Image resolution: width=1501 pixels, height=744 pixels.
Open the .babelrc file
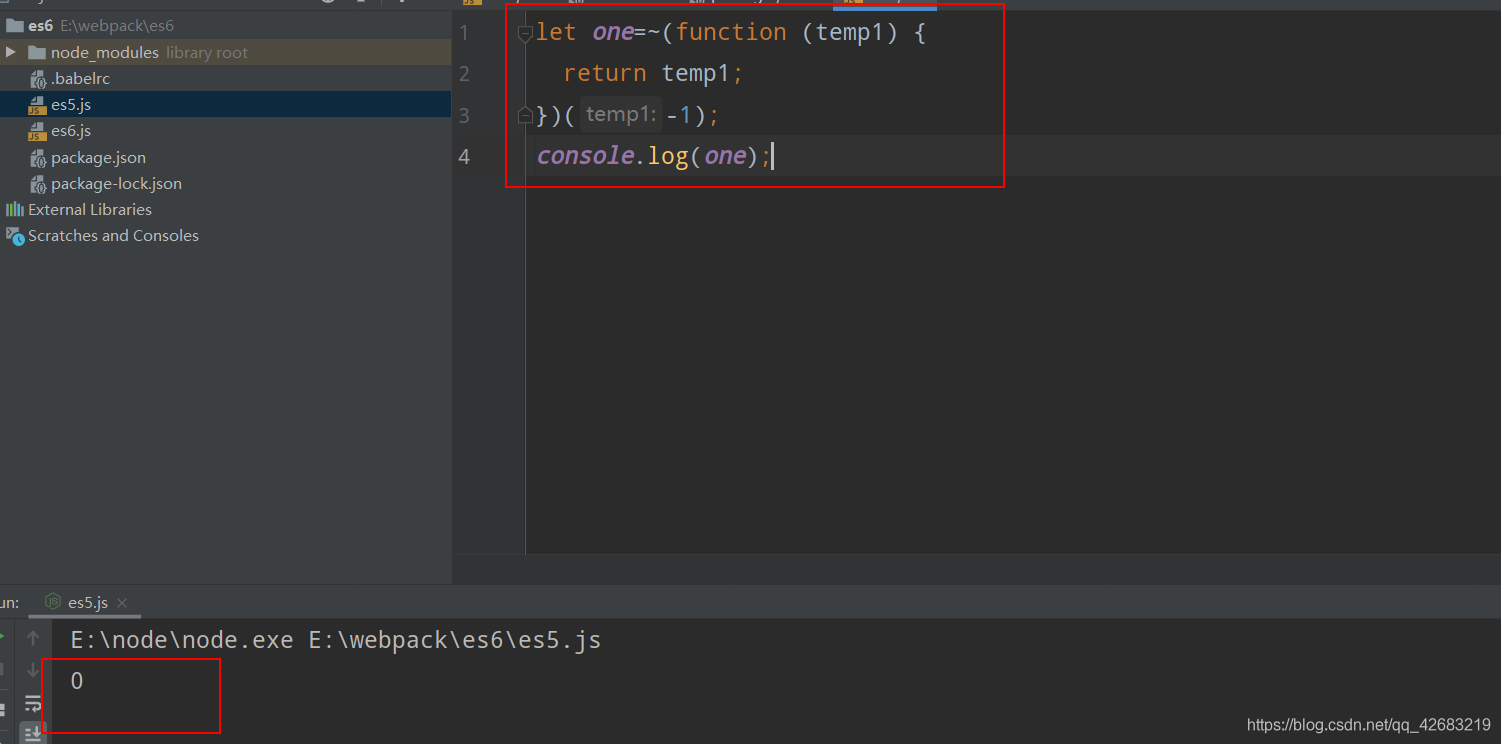80,78
